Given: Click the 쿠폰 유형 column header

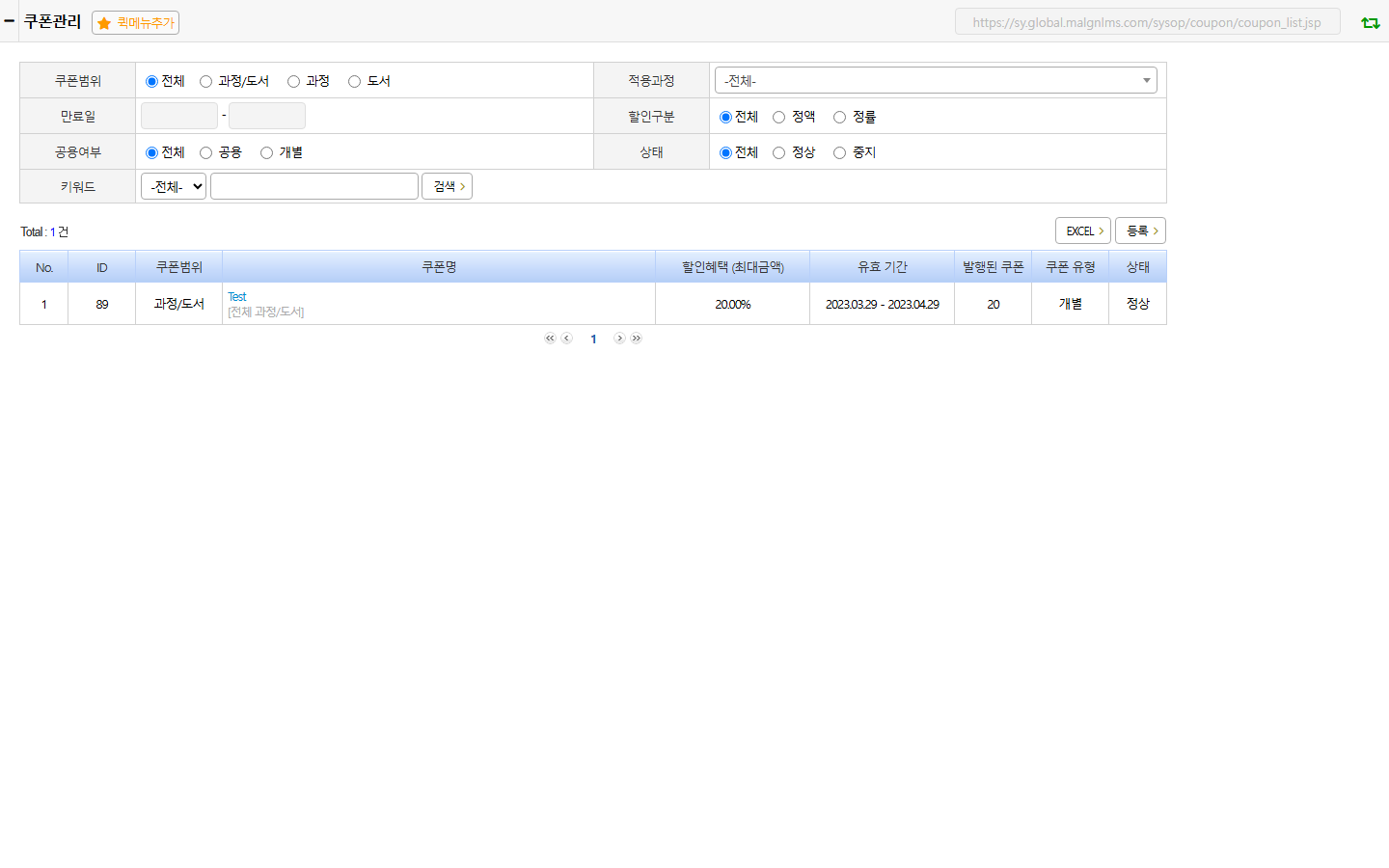Looking at the screenshot, I should tap(1071, 267).
